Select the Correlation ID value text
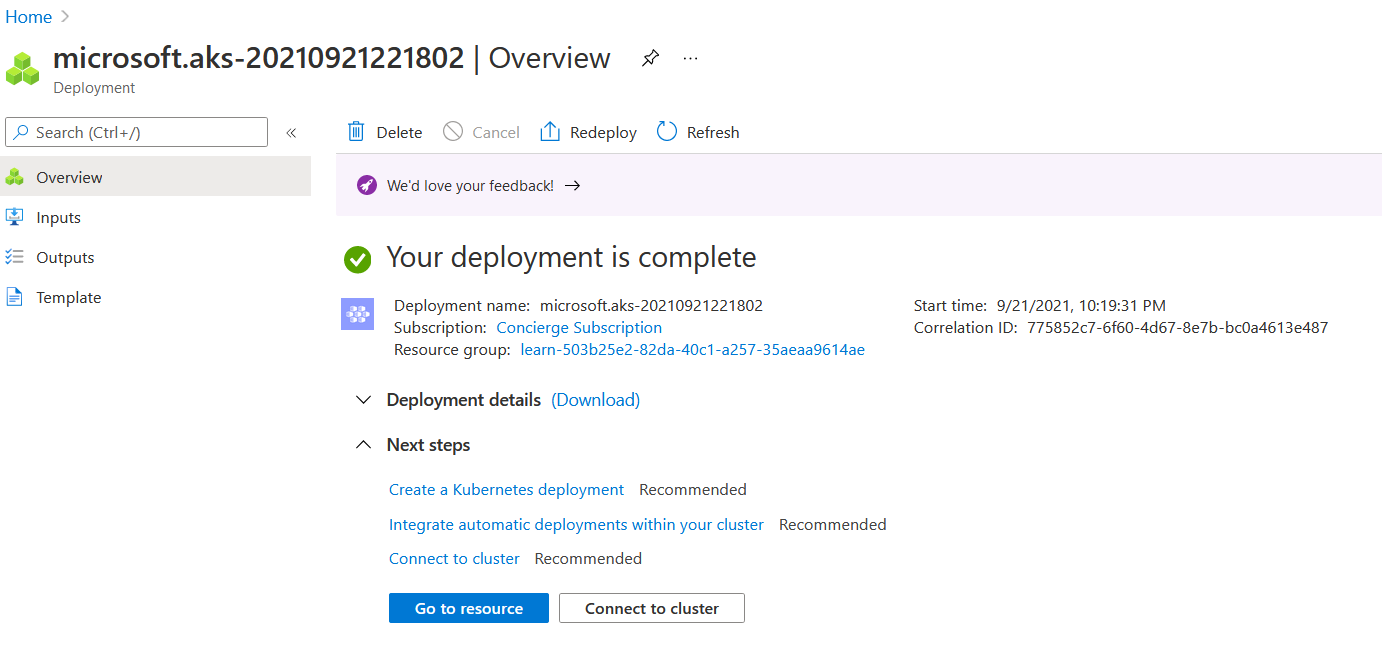 point(1177,328)
